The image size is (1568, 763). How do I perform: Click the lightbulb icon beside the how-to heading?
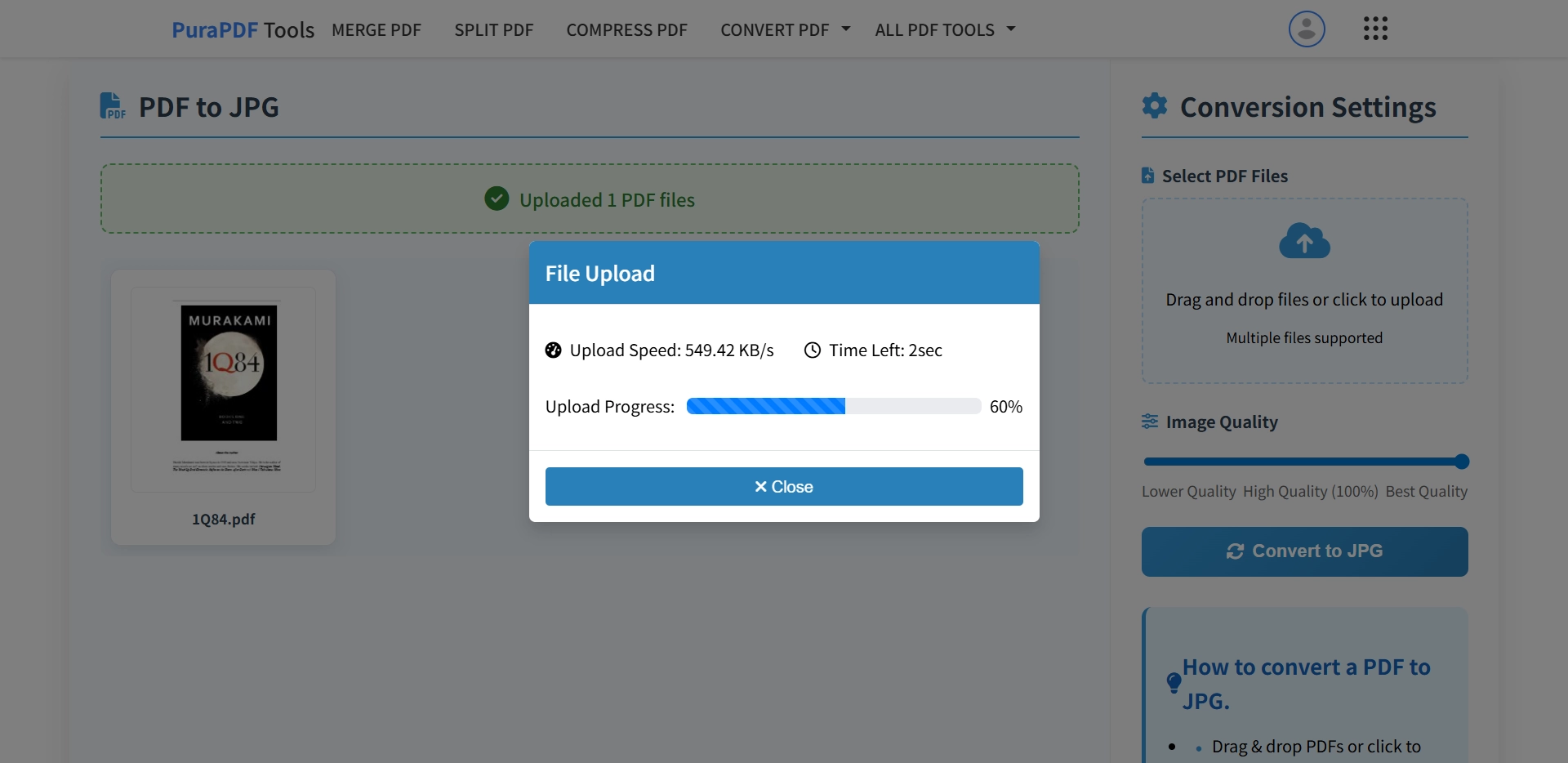click(x=1174, y=683)
